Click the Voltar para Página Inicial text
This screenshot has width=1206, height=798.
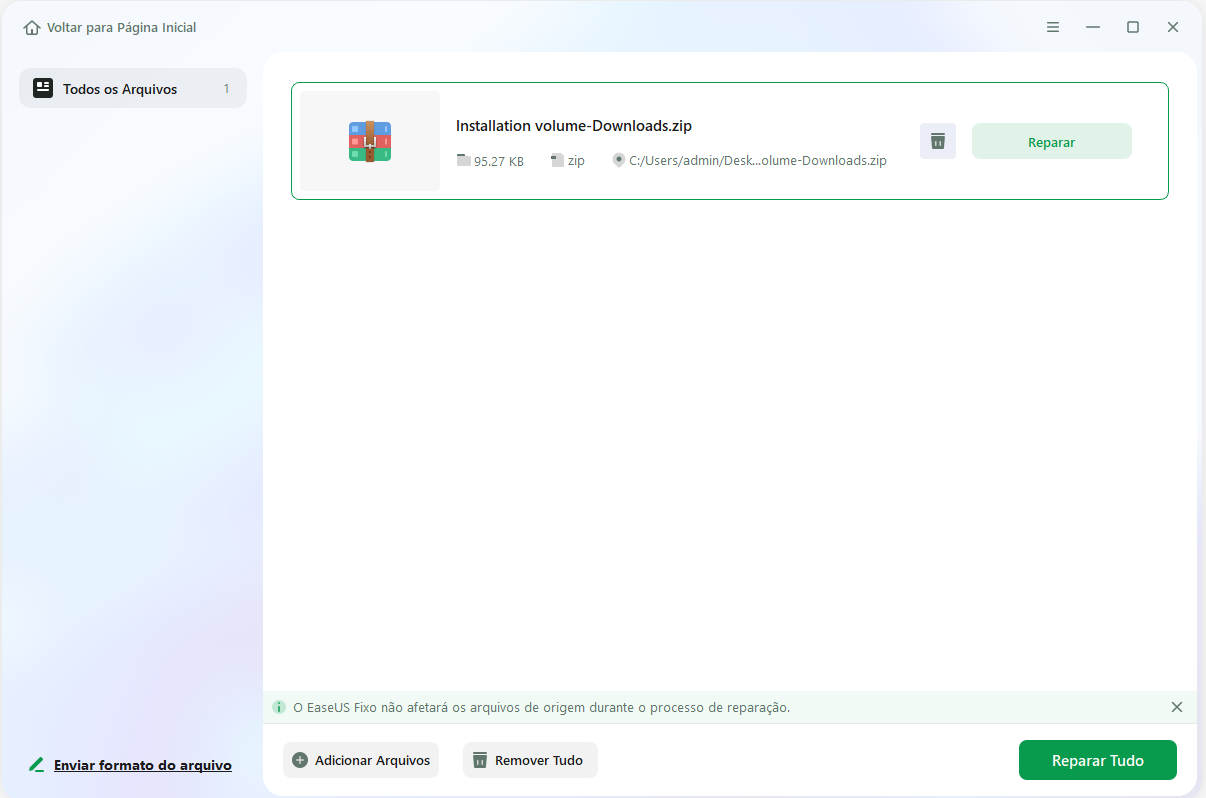click(121, 28)
